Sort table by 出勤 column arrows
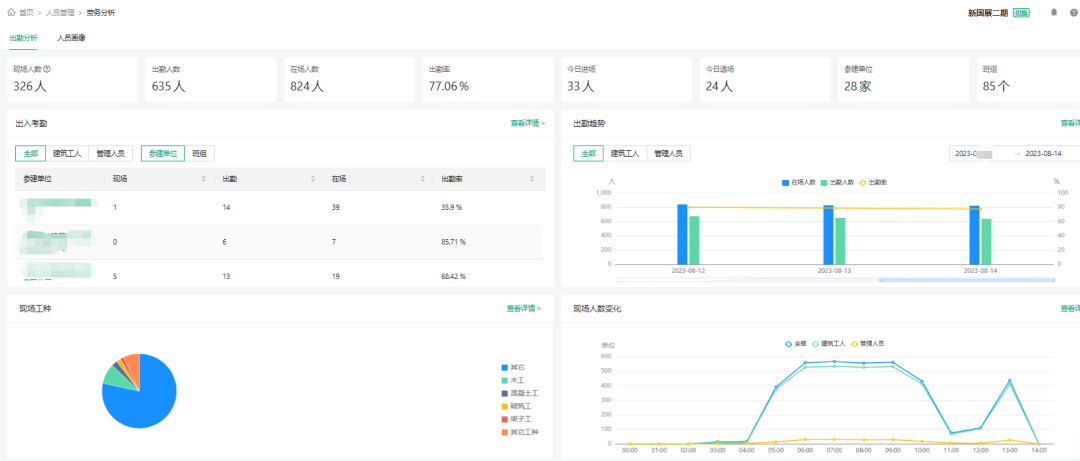The width and height of the screenshot is (1080, 461). point(313,179)
